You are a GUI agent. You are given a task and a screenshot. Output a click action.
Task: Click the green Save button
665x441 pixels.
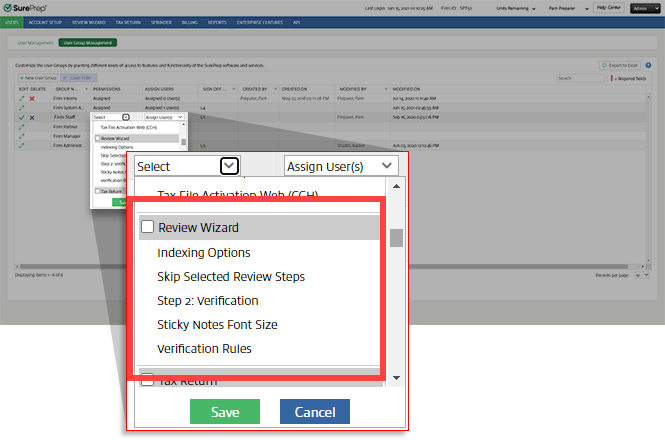[x=225, y=412]
